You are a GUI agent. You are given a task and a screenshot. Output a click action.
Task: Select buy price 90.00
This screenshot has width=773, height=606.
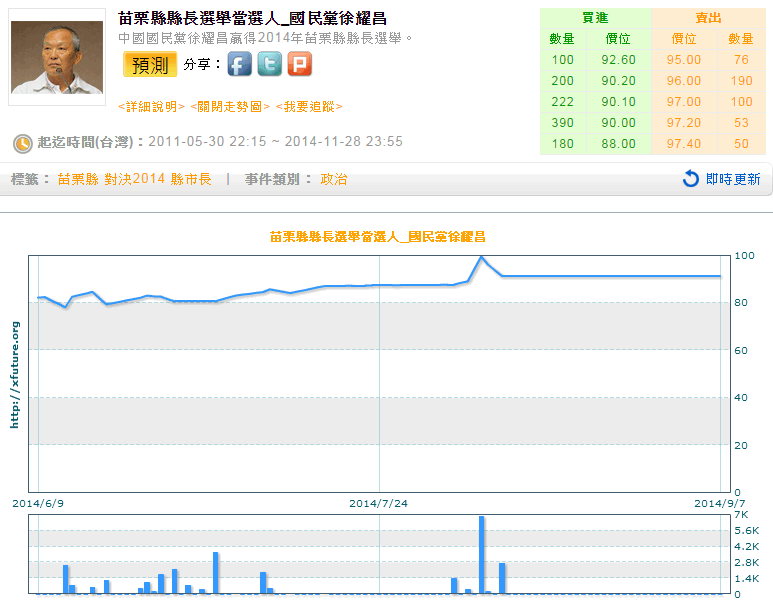618,123
